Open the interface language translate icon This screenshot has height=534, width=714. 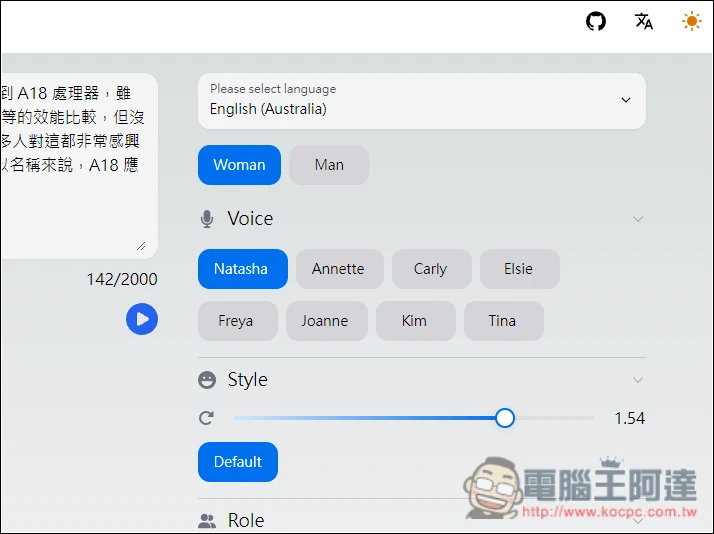[x=643, y=21]
